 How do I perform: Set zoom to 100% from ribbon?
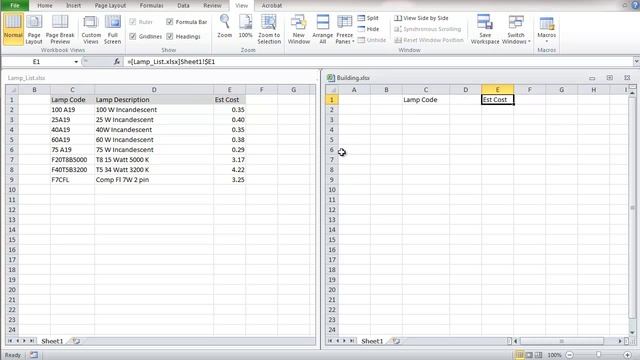tap(245, 27)
